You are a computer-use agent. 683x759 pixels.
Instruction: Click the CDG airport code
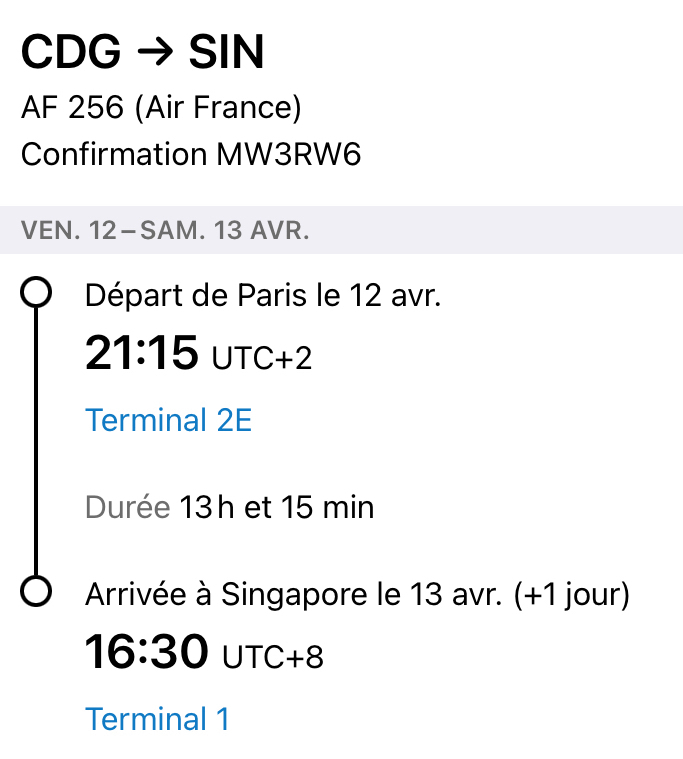[68, 53]
